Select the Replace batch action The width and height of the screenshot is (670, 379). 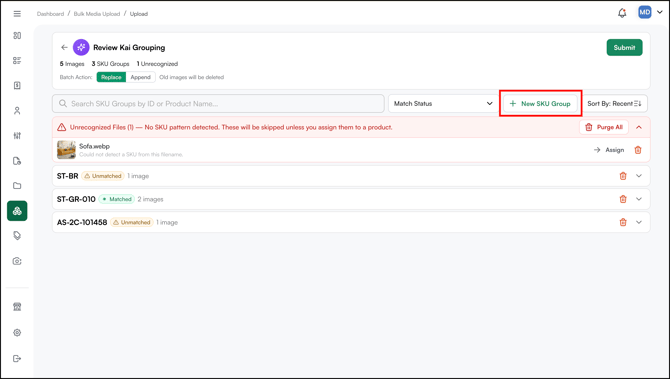[x=111, y=77]
